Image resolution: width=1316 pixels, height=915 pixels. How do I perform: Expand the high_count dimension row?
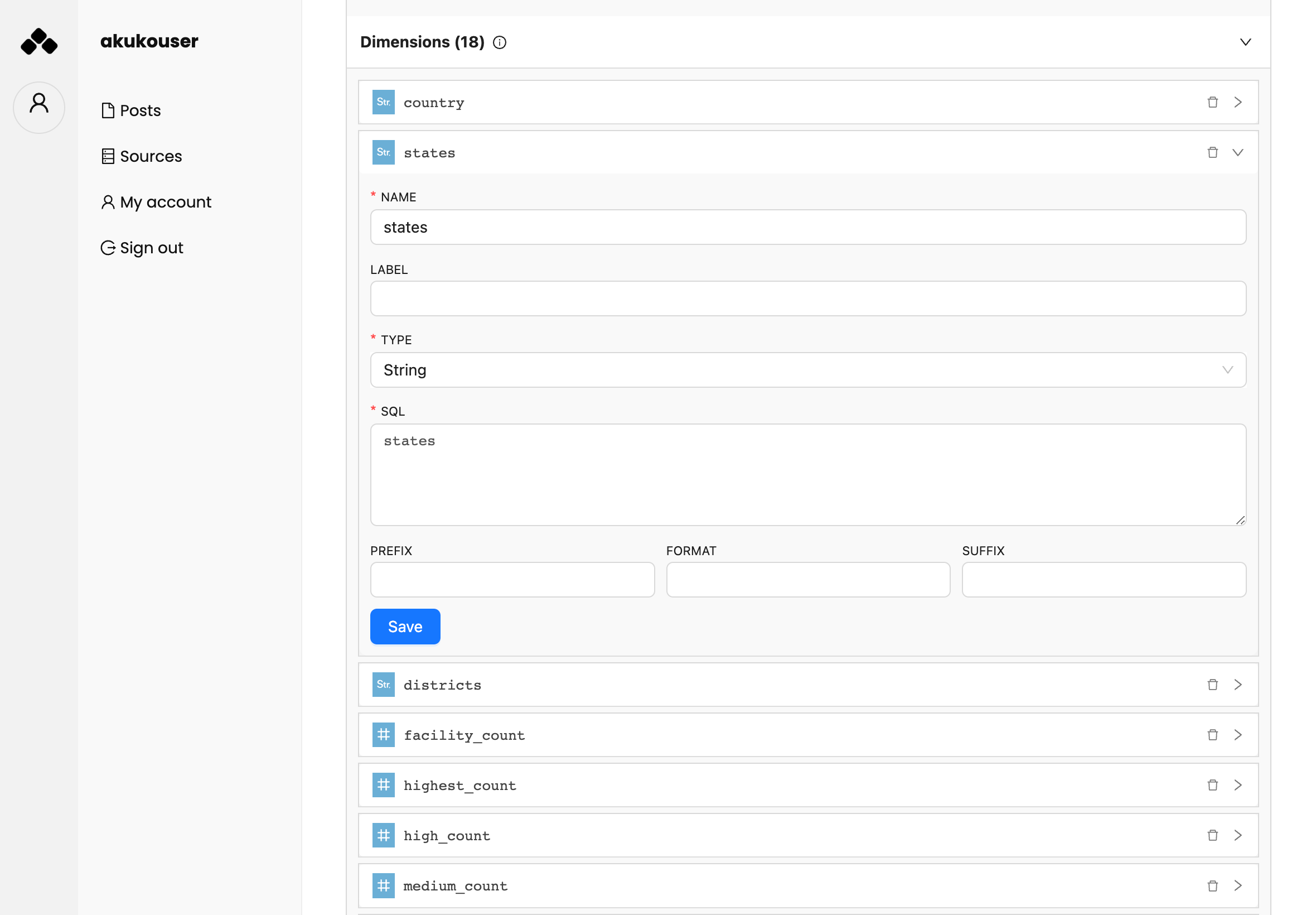(1237, 835)
